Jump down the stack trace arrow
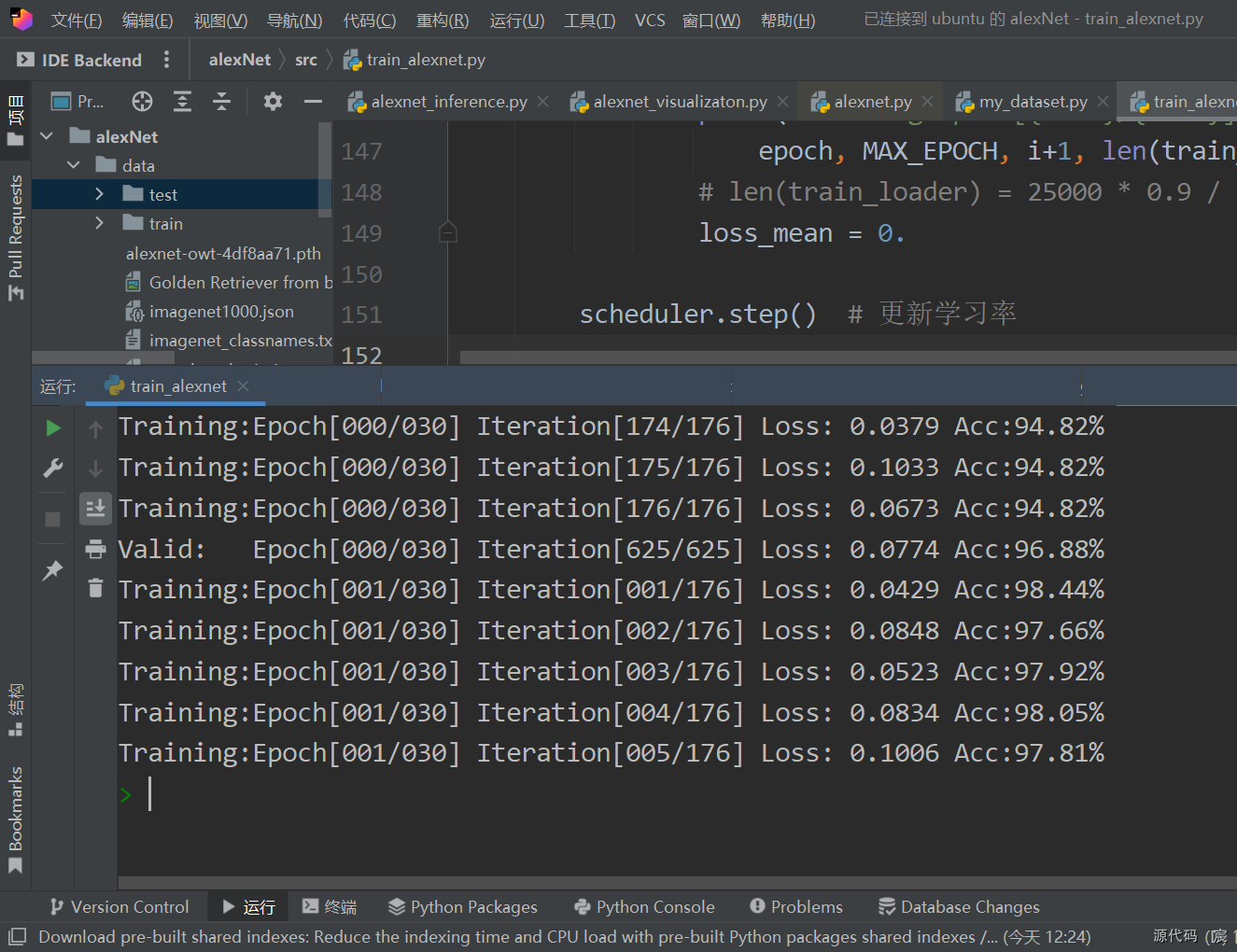 point(95,469)
